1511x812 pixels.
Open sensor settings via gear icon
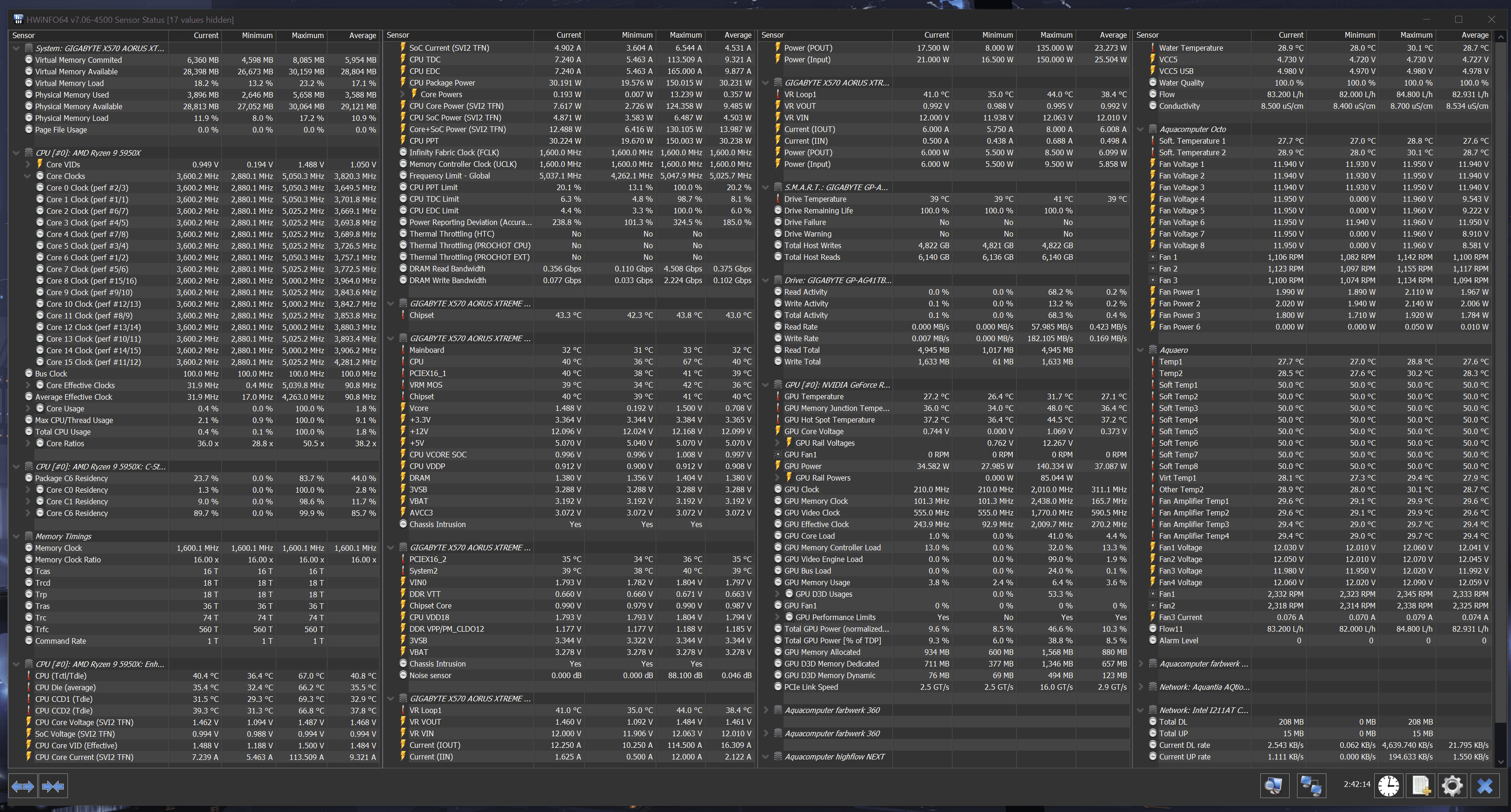click(x=1452, y=786)
